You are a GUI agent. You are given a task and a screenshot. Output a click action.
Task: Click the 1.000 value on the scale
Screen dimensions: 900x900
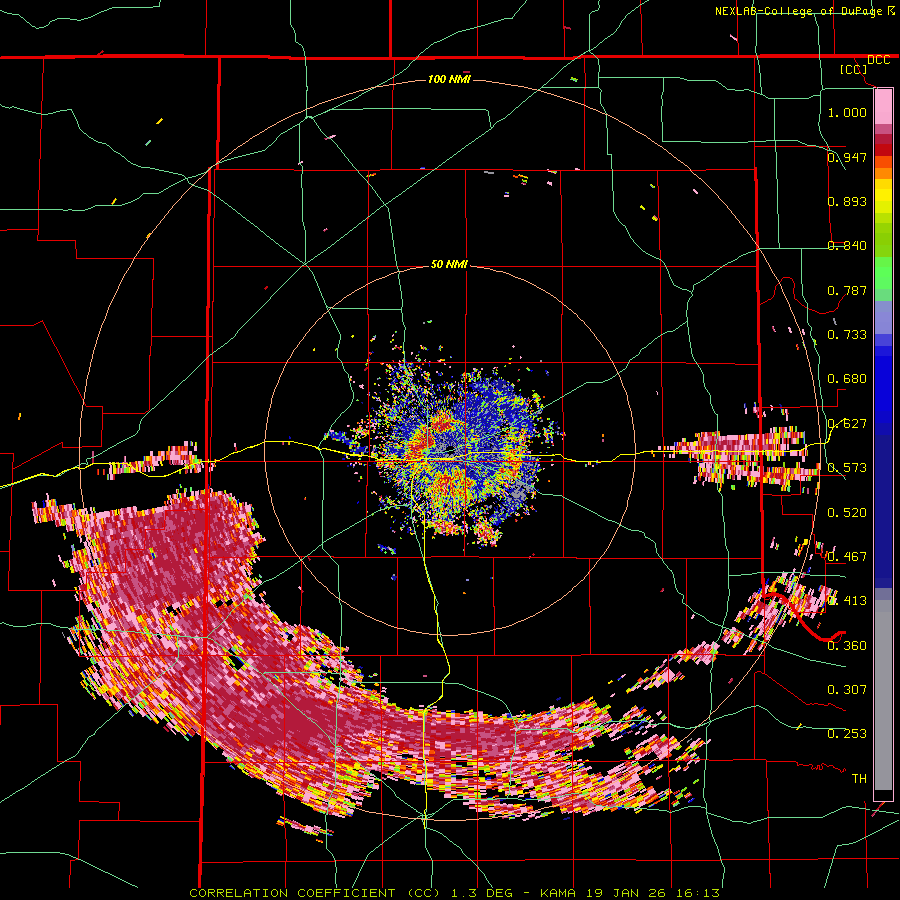[x=847, y=112]
